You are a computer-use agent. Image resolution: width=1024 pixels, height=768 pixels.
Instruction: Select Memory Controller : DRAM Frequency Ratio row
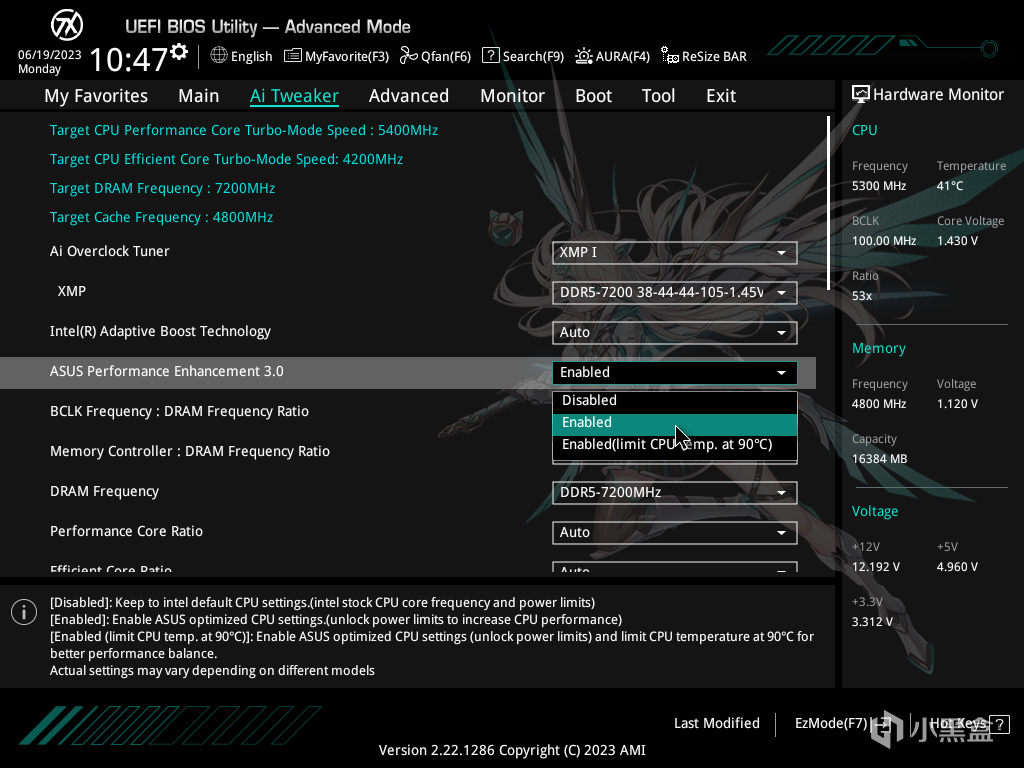[x=190, y=451]
